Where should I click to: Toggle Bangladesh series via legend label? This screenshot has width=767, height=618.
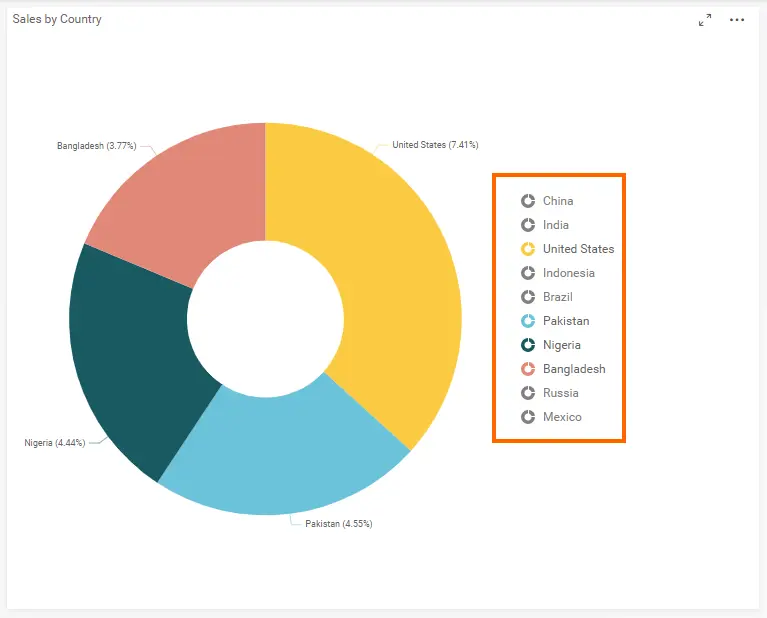coord(573,369)
